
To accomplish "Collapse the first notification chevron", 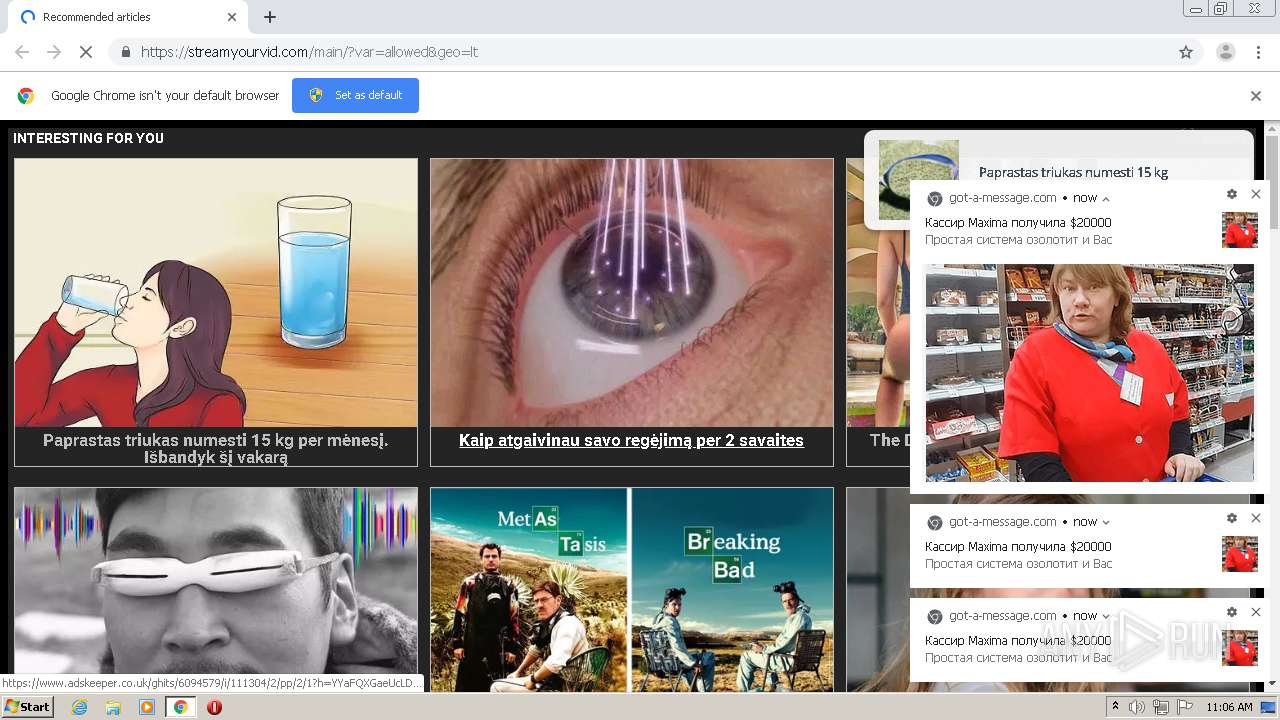I will point(1106,198).
